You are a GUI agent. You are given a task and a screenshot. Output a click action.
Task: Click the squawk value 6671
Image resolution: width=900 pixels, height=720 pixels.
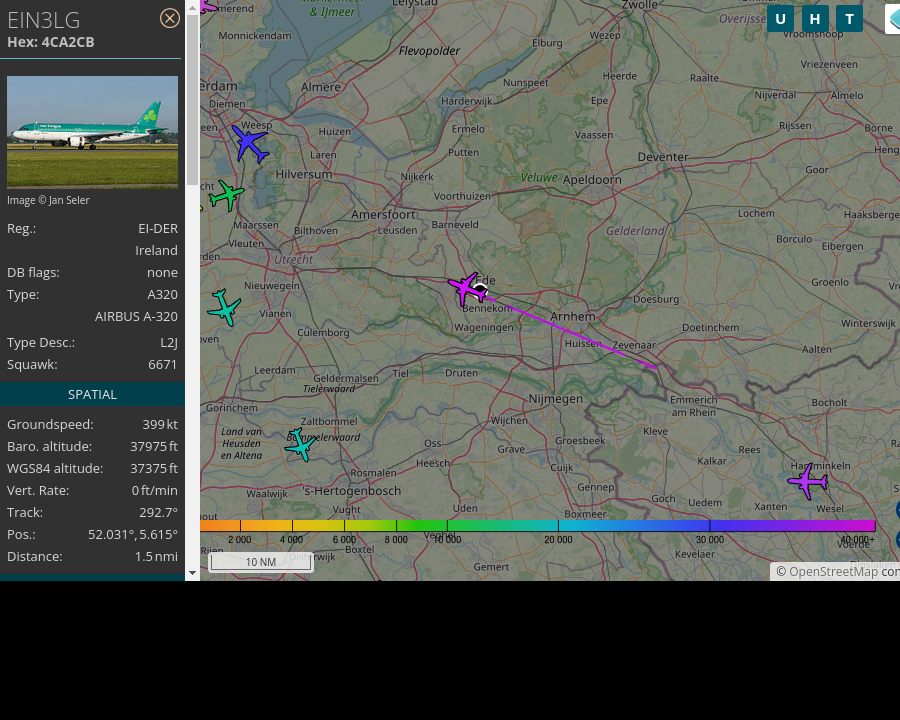point(162,365)
